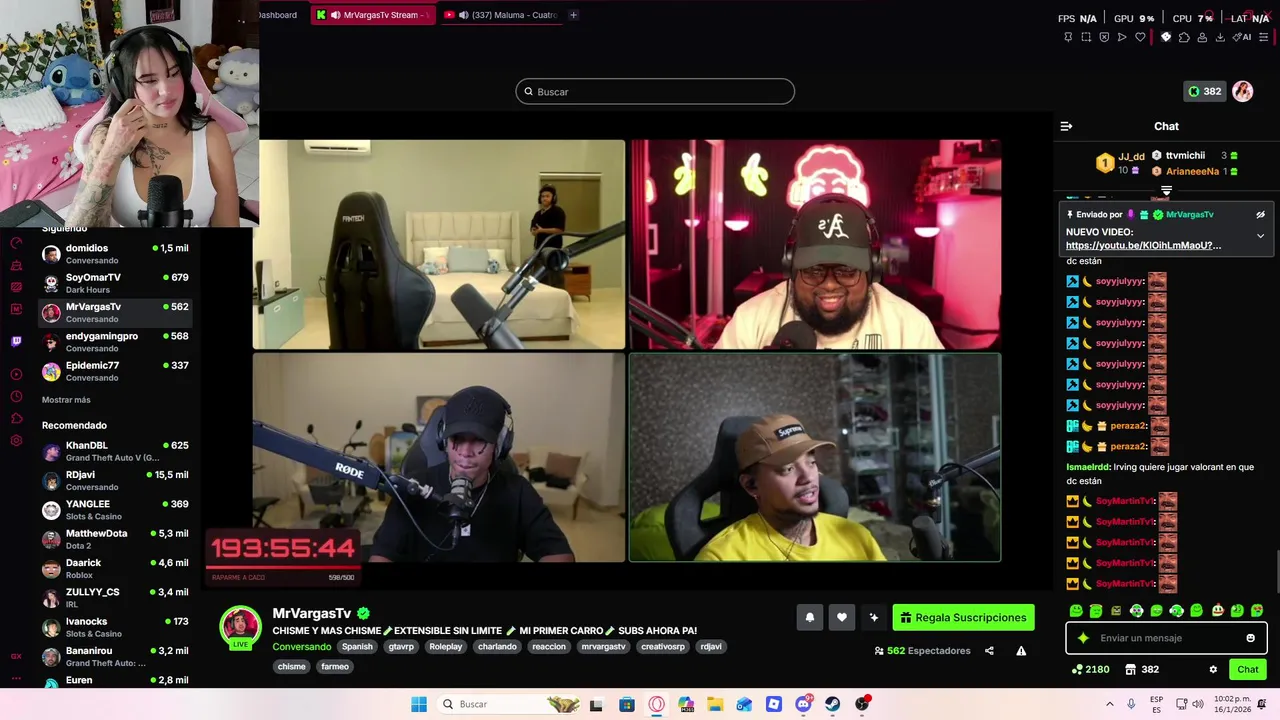
Task: Open MatthewDota recommended channel
Action: click(115, 539)
